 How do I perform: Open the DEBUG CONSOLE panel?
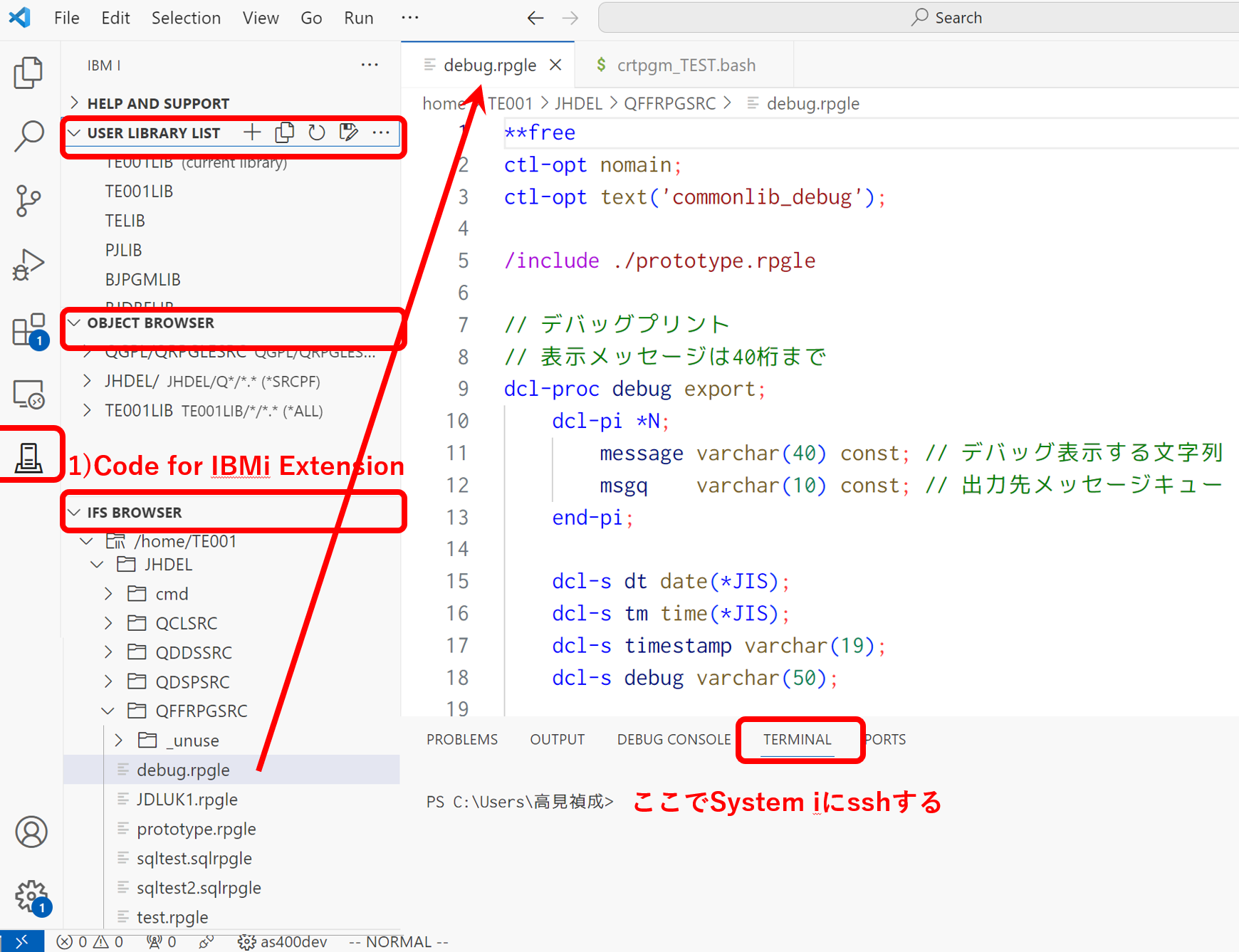(x=672, y=739)
